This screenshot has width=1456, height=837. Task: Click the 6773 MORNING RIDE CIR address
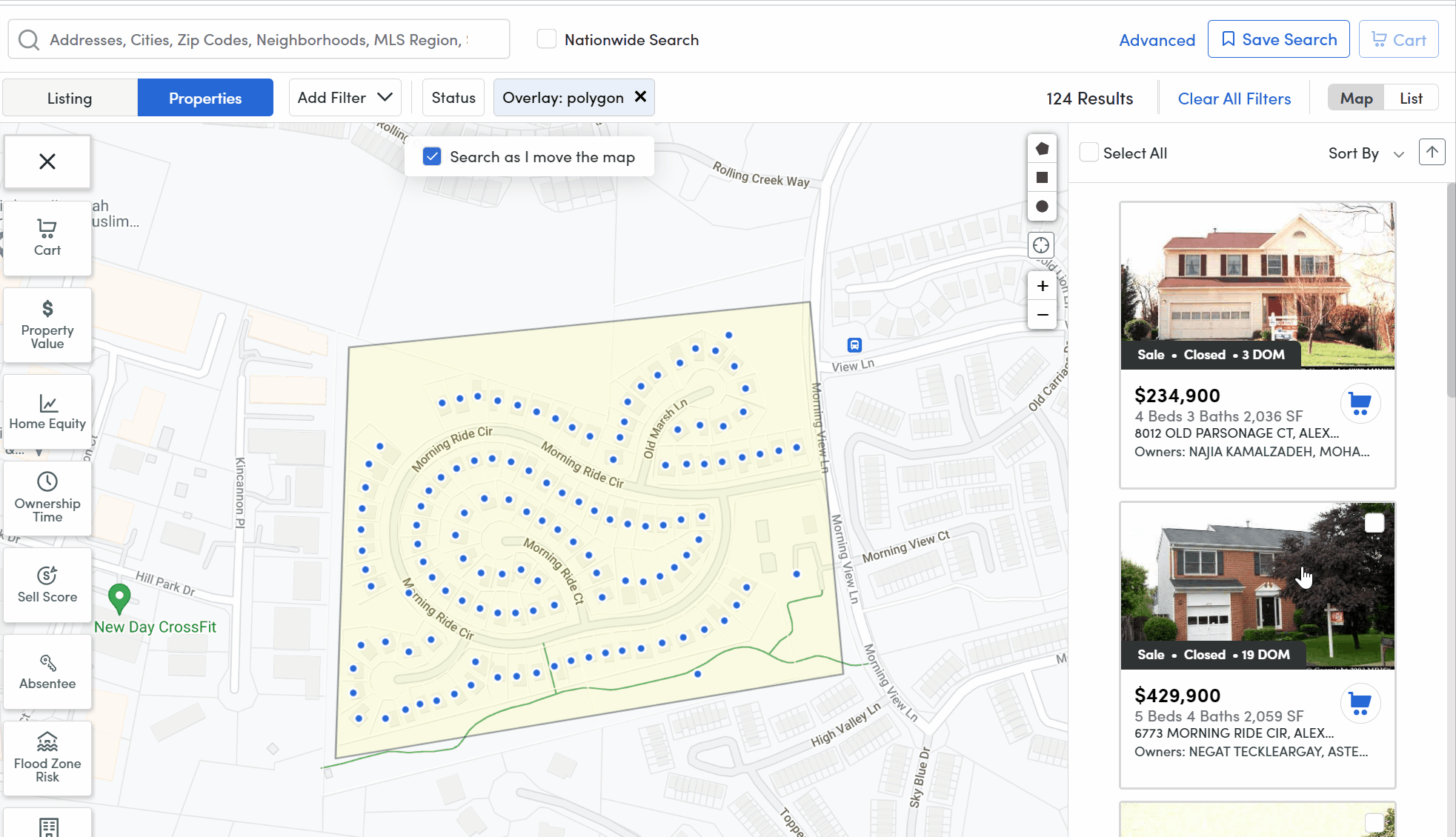(x=1234, y=733)
